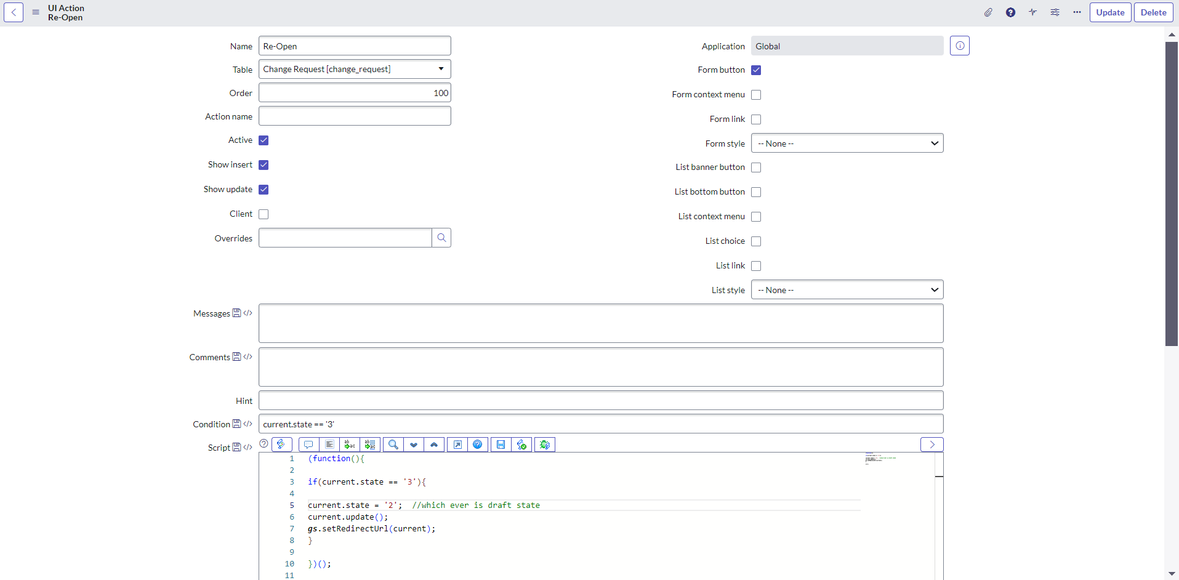Viewport: 1179px width, 580px height.
Task: Enable the List context menu checkbox
Action: coord(756,217)
